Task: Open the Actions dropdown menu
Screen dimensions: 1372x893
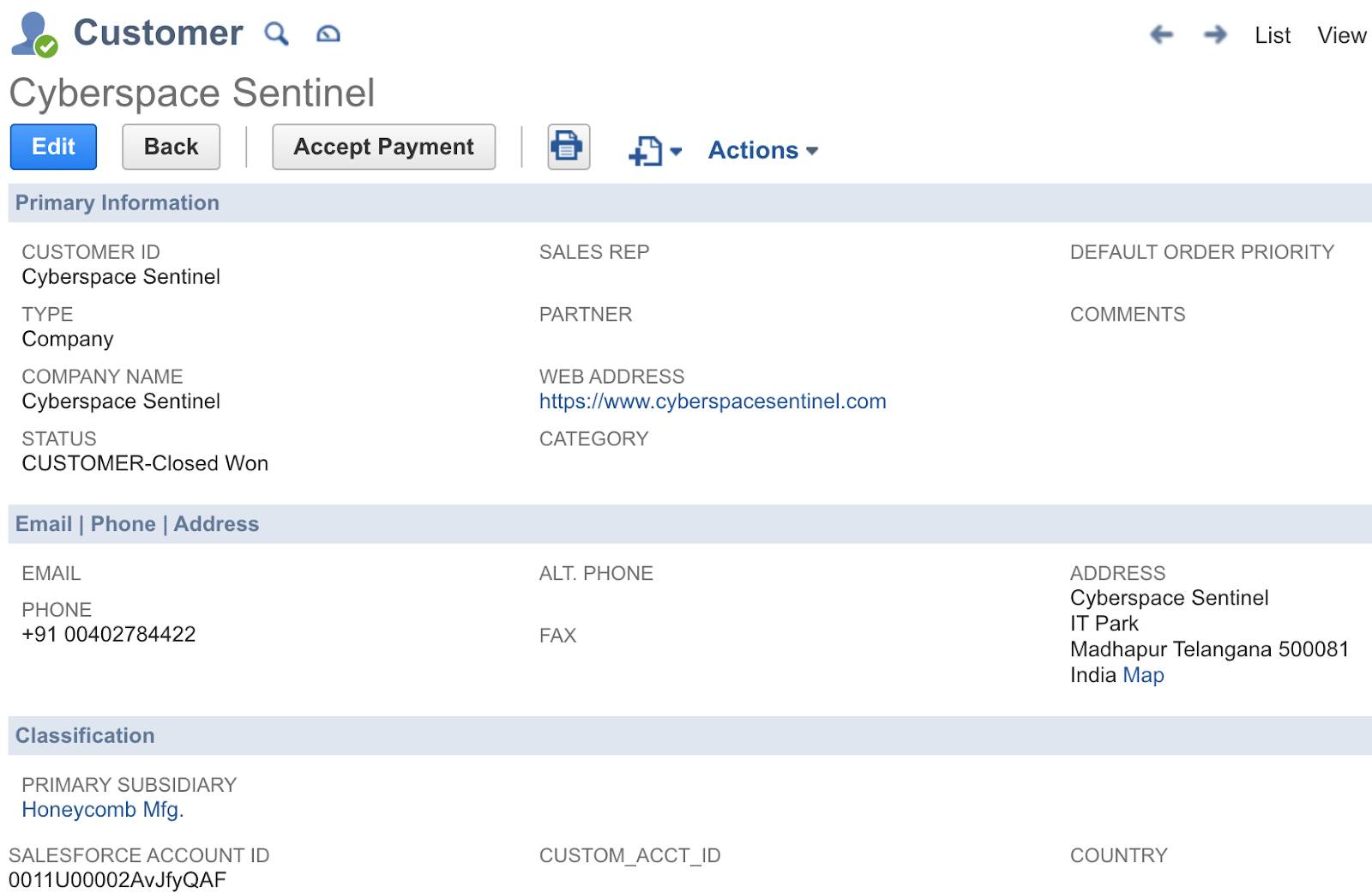Action: click(x=763, y=150)
